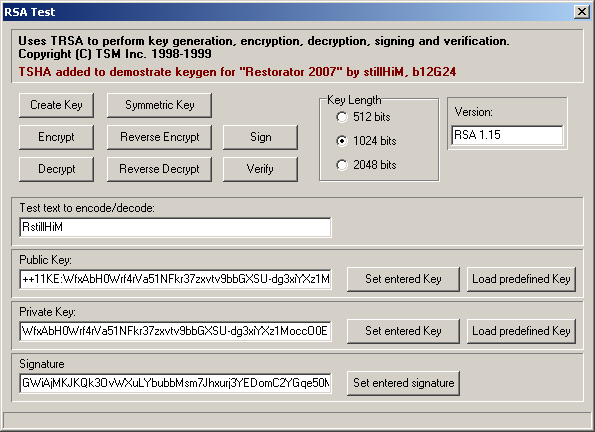Load predefined Key for the Private Key
This screenshot has width=595, height=432.
[x=521, y=331]
